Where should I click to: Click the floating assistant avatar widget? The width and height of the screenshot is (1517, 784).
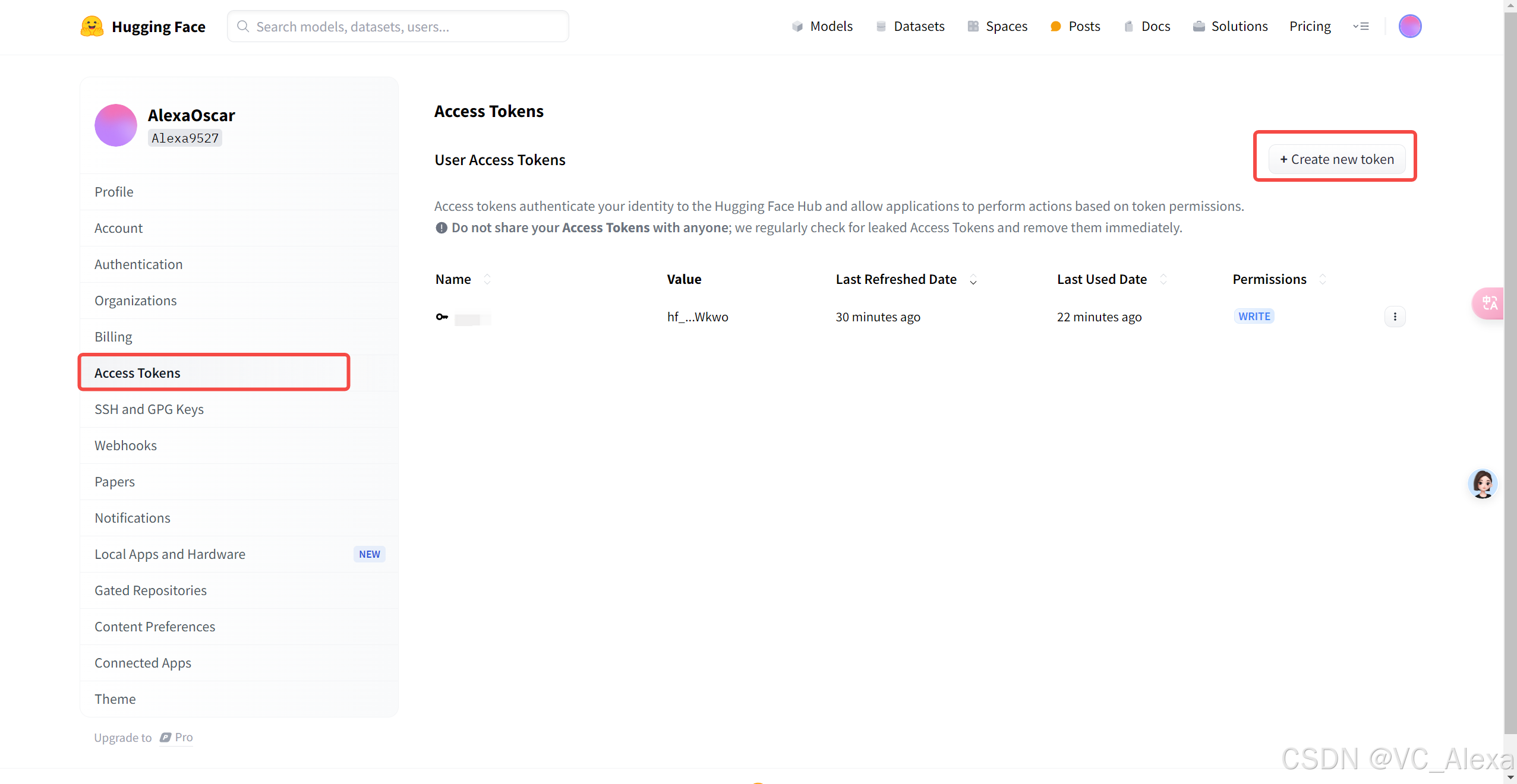coord(1483,483)
